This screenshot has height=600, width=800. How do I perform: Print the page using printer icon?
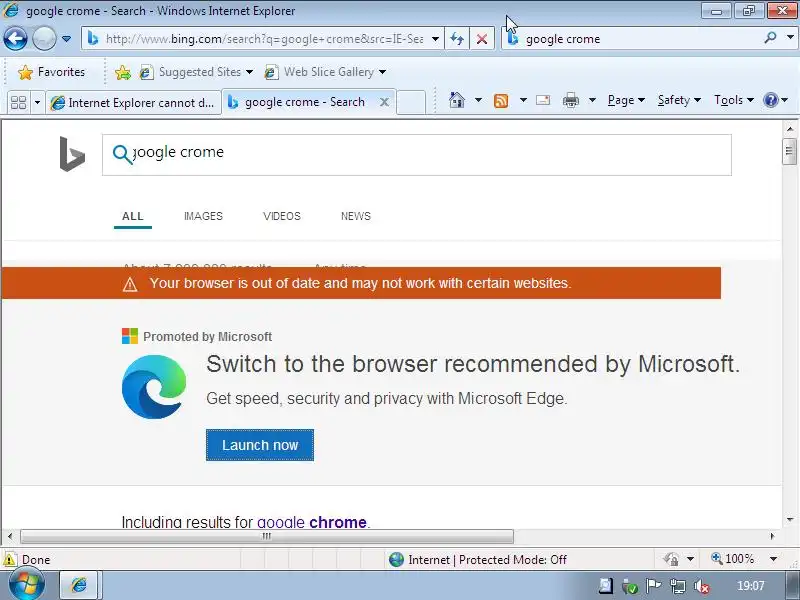[570, 101]
